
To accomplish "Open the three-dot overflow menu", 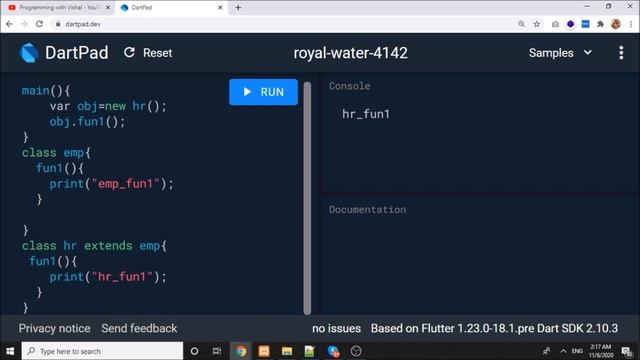I will click(621, 53).
